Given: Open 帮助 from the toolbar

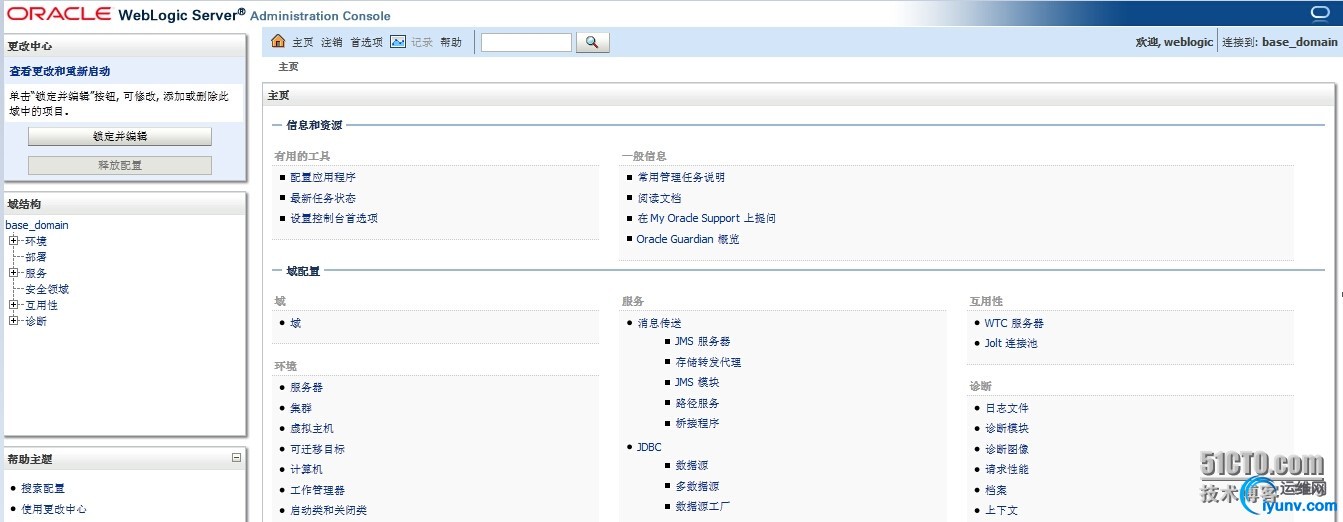Looking at the screenshot, I should (x=451, y=42).
